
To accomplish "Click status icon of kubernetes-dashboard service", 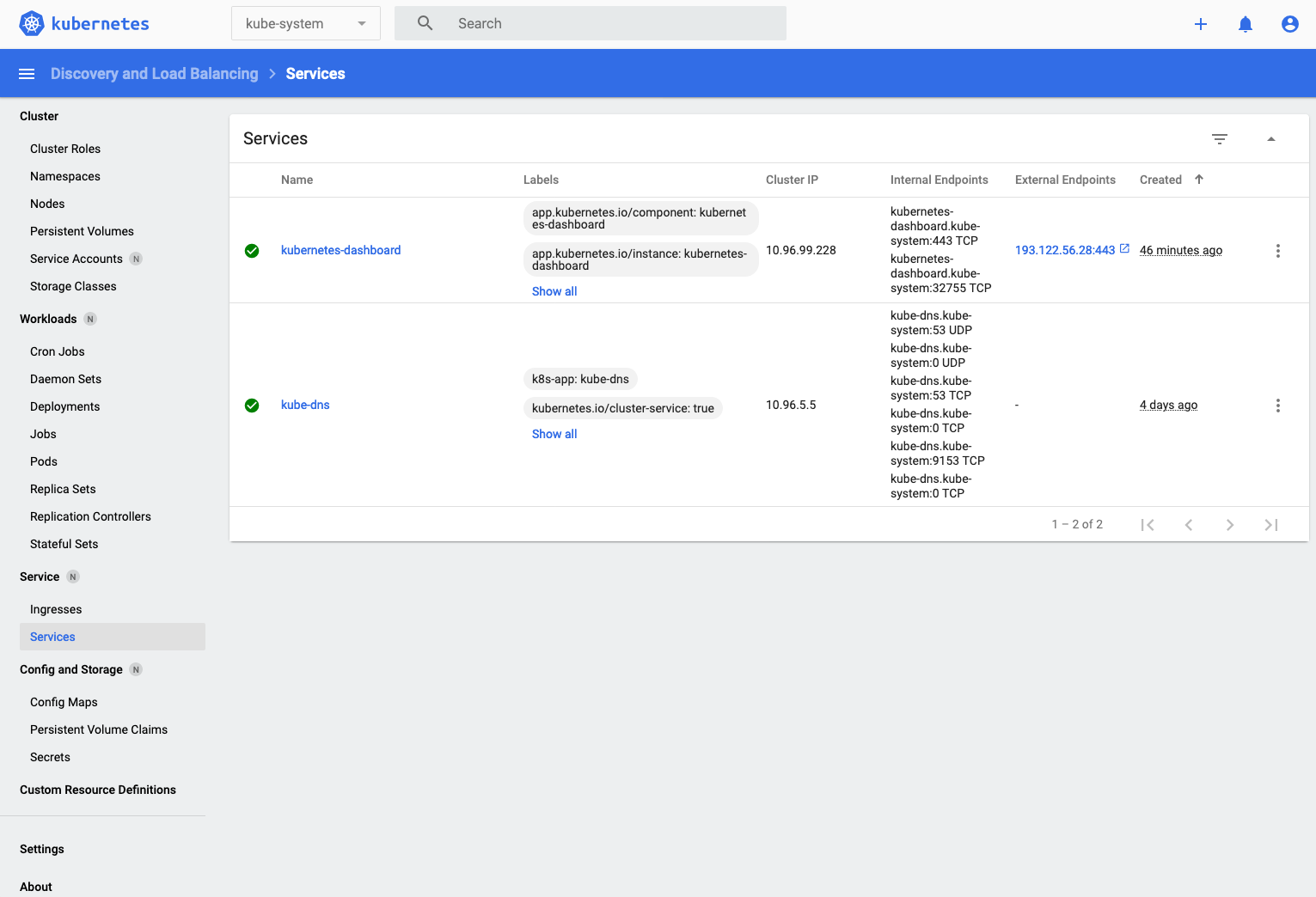I will [252, 251].
